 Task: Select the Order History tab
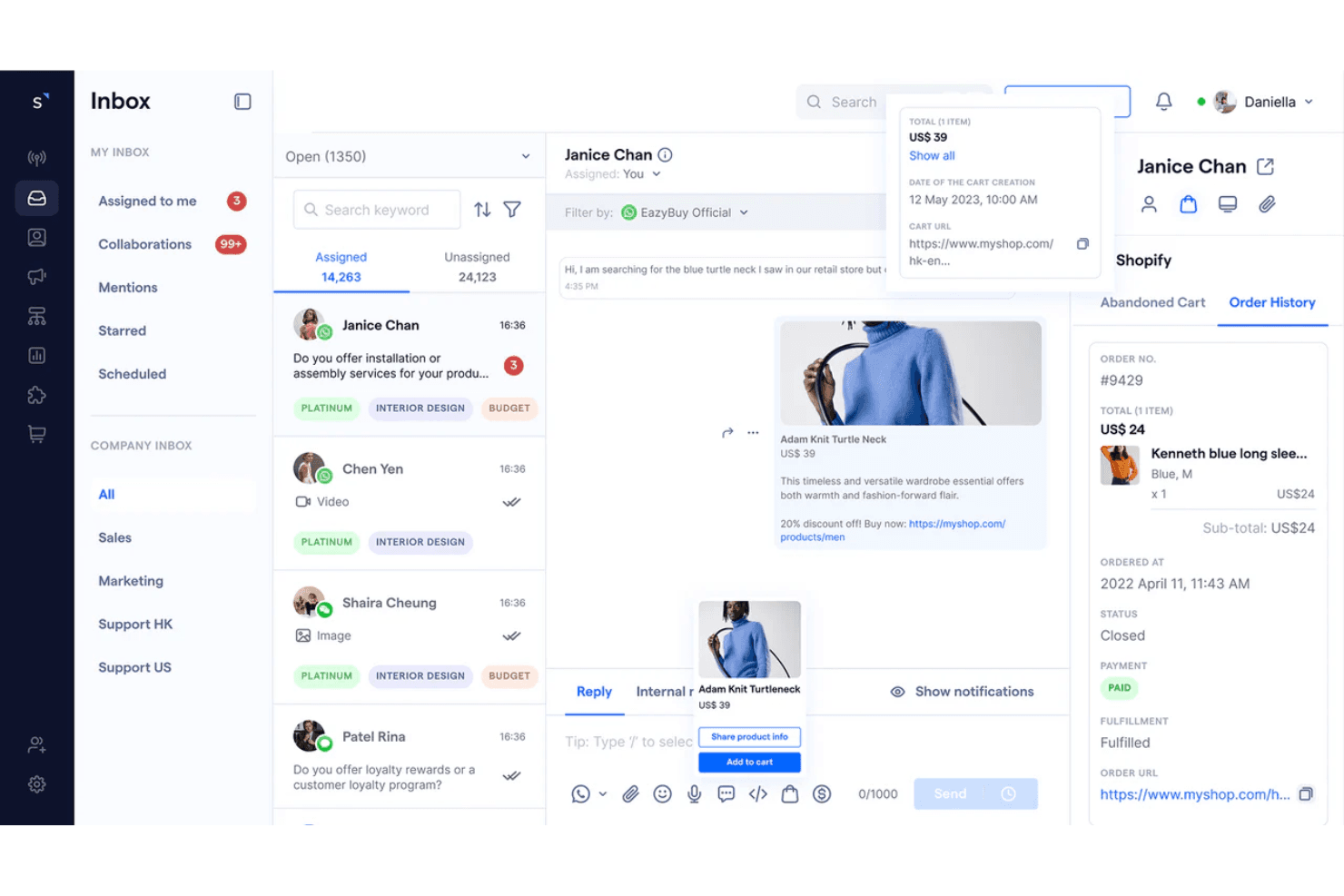click(x=1271, y=302)
